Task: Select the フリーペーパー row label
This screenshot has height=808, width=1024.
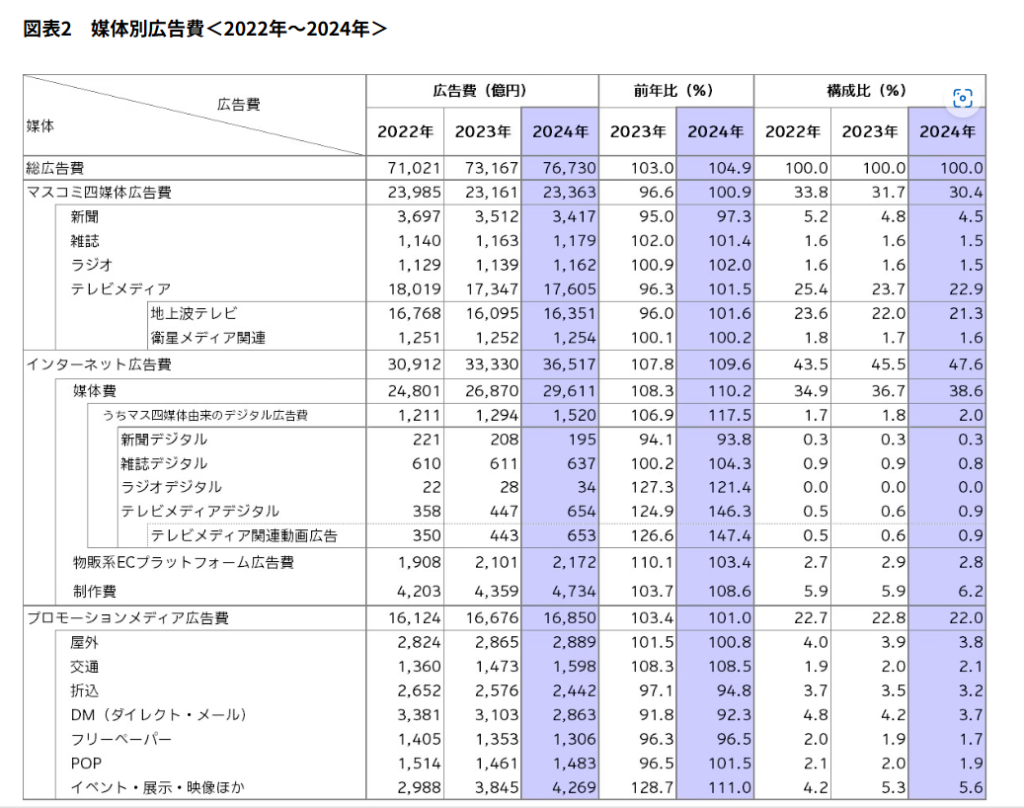Action: (121, 739)
